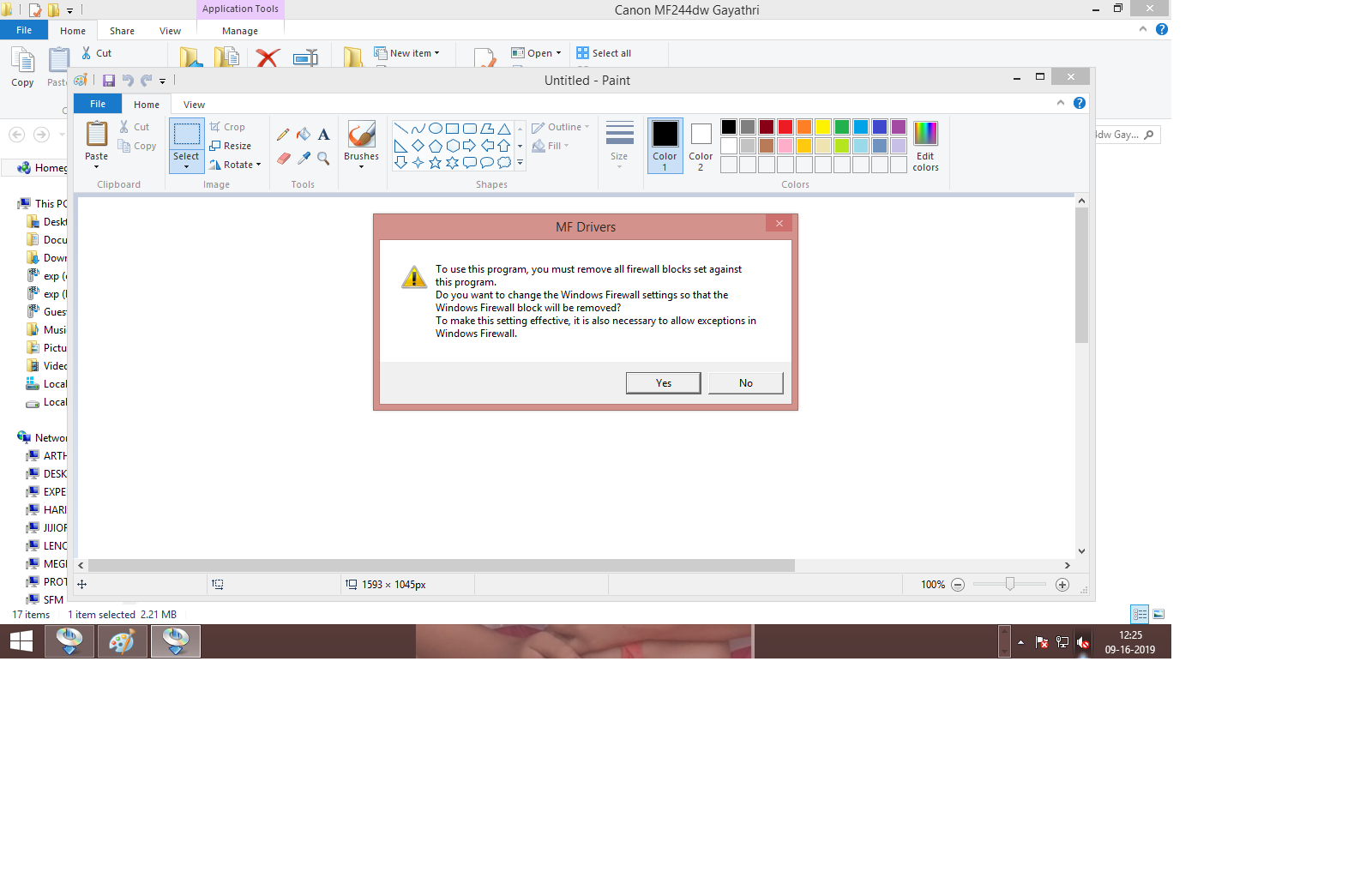Select the Oval shape in Shapes gallery
The image size is (1366, 896).
[436, 129]
